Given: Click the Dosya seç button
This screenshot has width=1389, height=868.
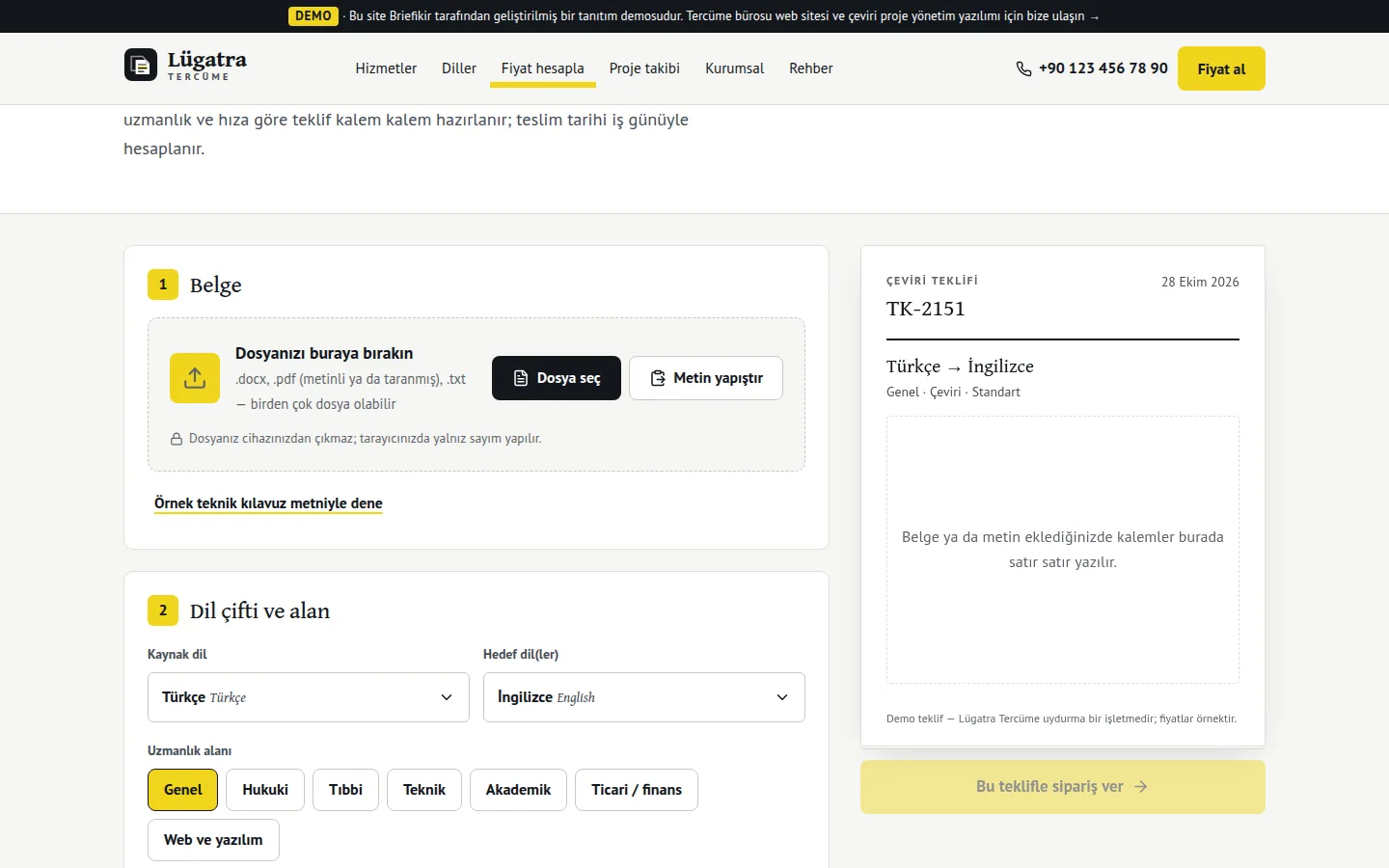Looking at the screenshot, I should pyautogui.click(x=557, y=378).
